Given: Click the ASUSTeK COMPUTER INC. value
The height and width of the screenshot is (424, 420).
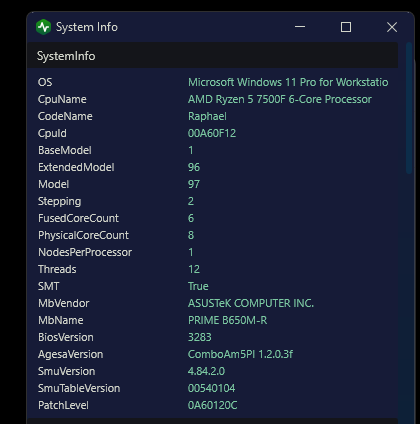Looking at the screenshot, I should coord(251,303).
